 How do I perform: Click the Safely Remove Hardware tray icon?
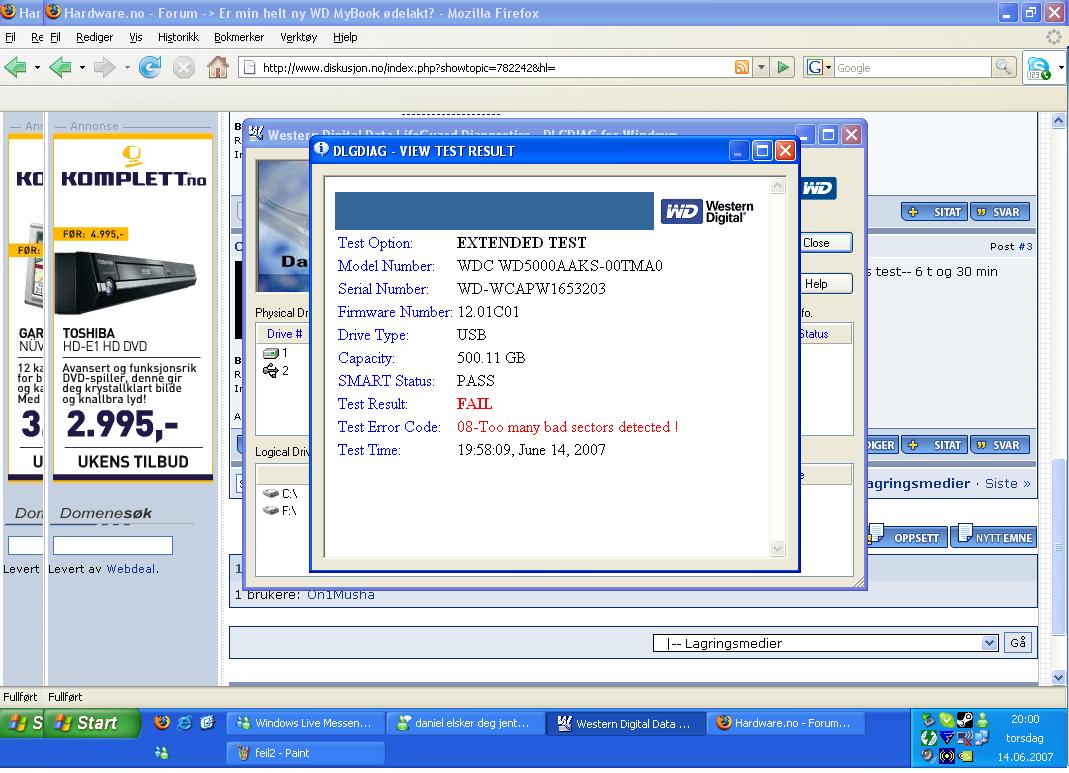click(x=928, y=720)
